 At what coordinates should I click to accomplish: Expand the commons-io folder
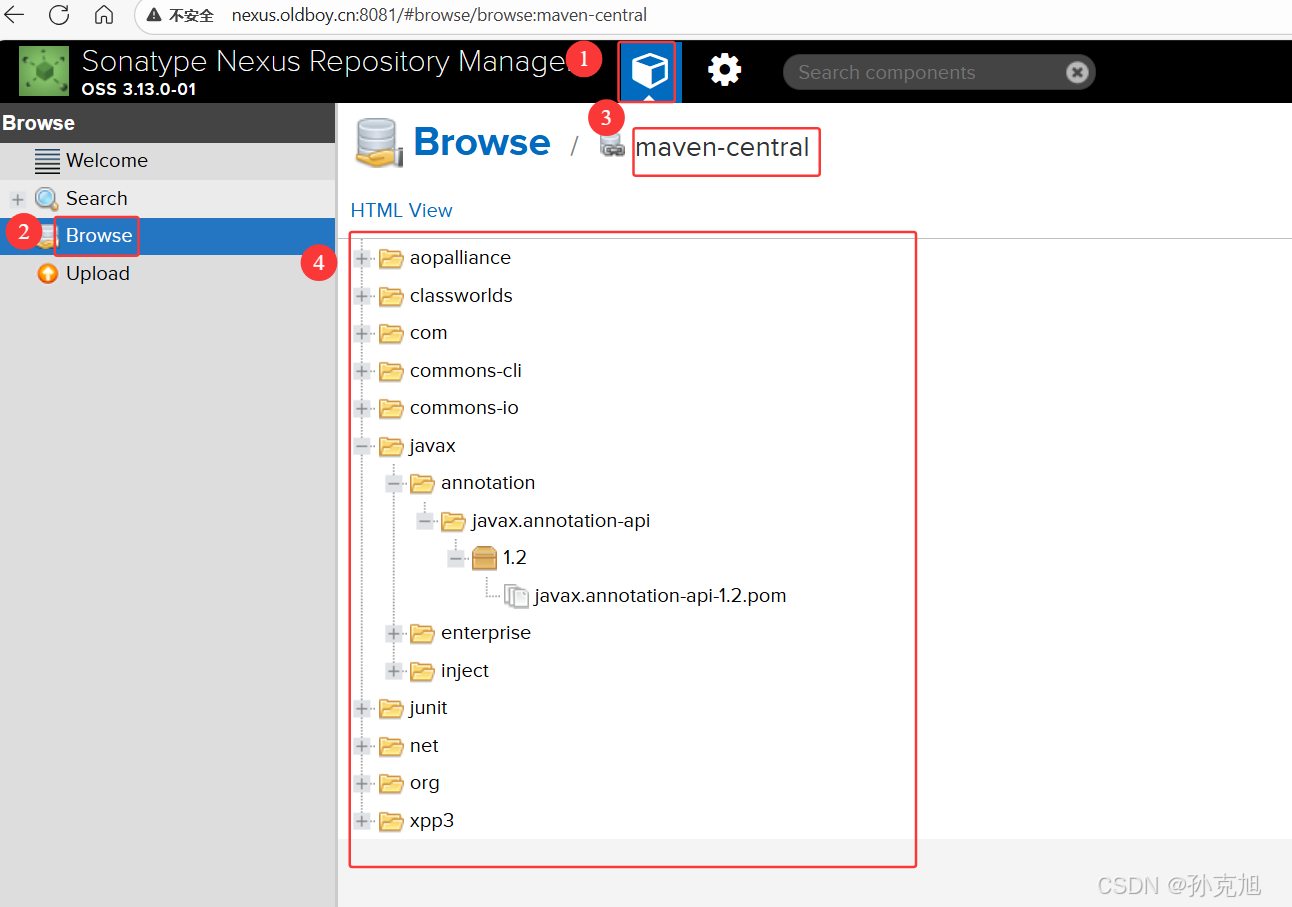point(362,408)
